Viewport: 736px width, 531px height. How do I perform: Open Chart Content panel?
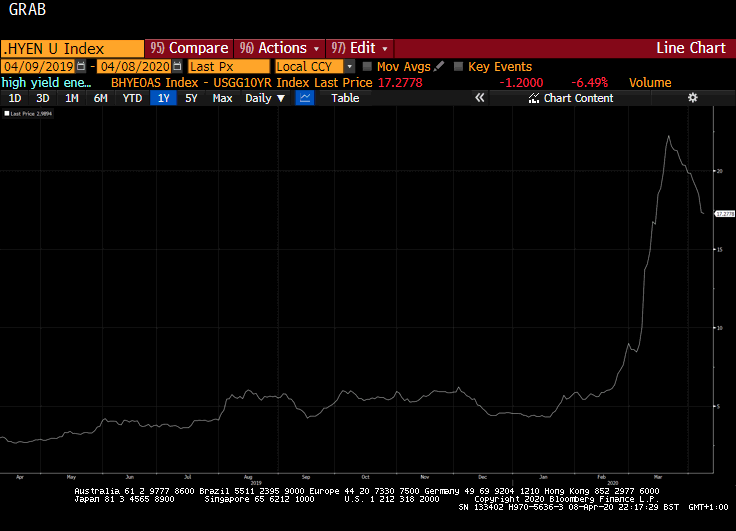coord(571,98)
